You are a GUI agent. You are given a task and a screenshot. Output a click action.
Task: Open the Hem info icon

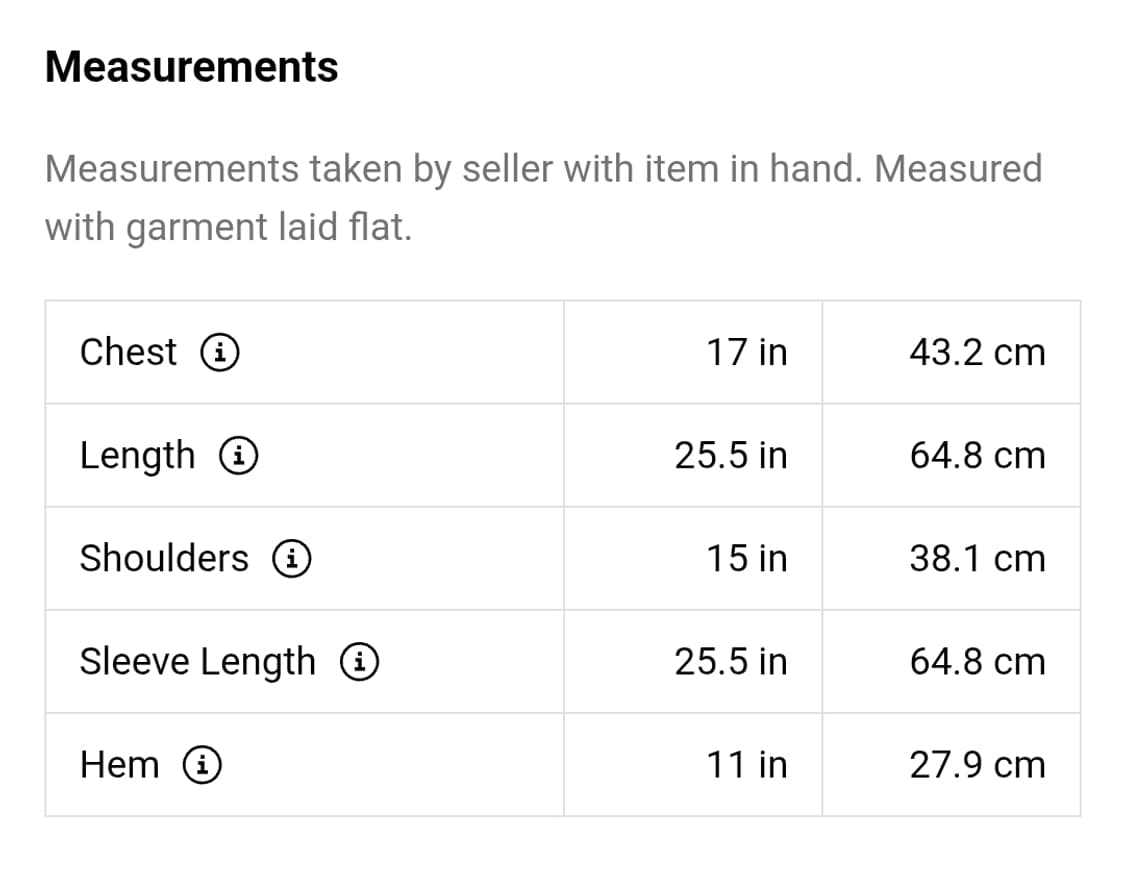[x=202, y=765]
